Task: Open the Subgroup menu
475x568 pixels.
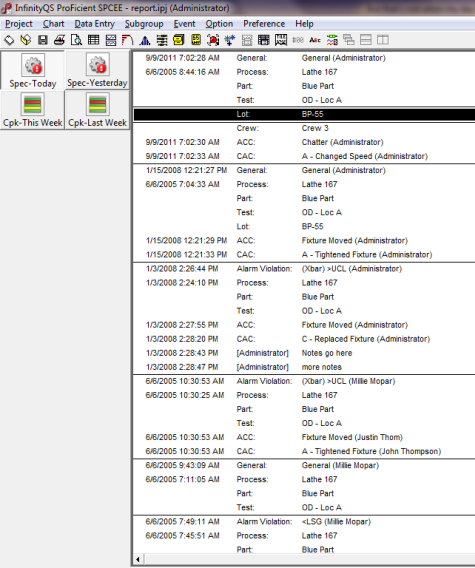Action: coord(144,24)
